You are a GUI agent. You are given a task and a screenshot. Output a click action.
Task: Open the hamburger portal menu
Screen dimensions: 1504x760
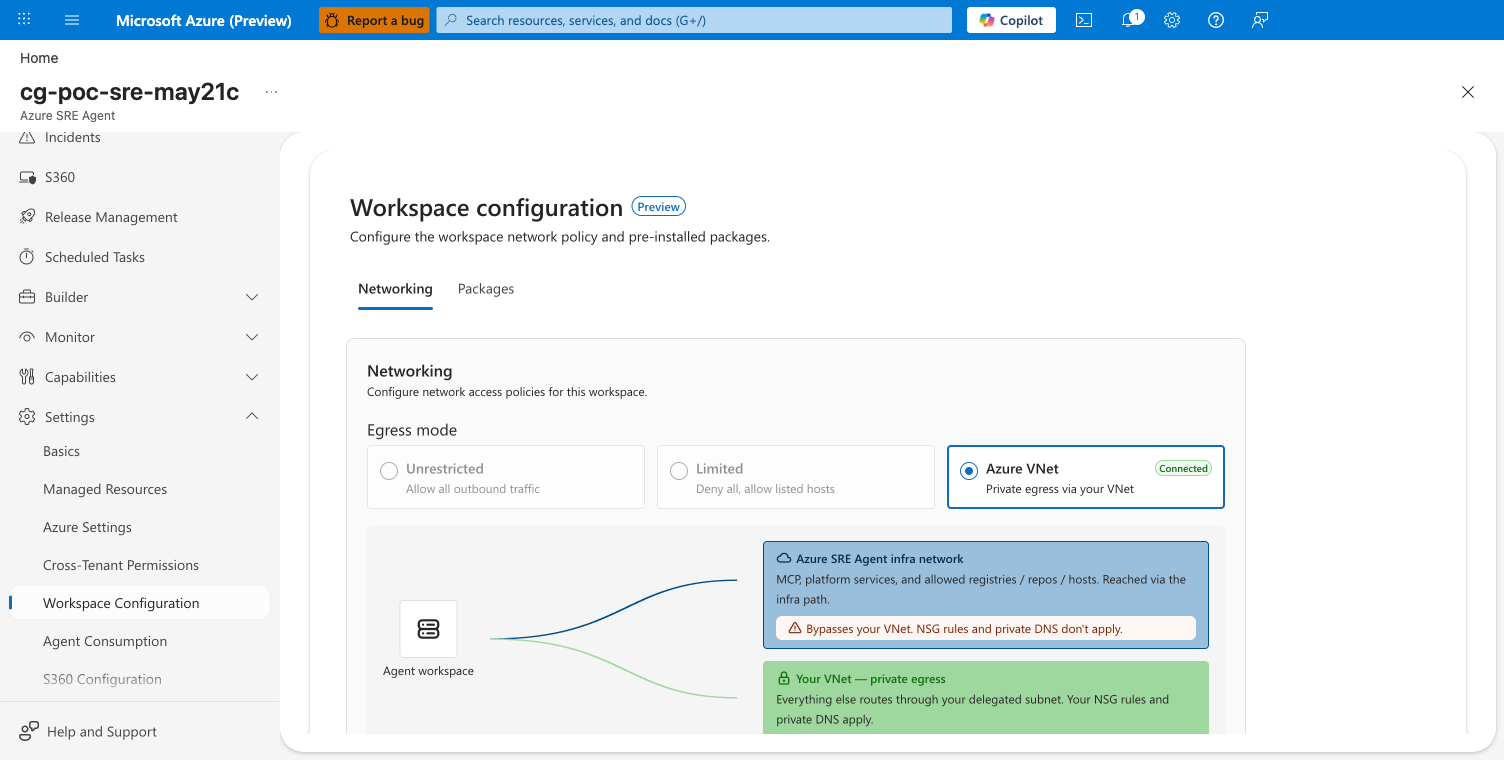pos(72,20)
